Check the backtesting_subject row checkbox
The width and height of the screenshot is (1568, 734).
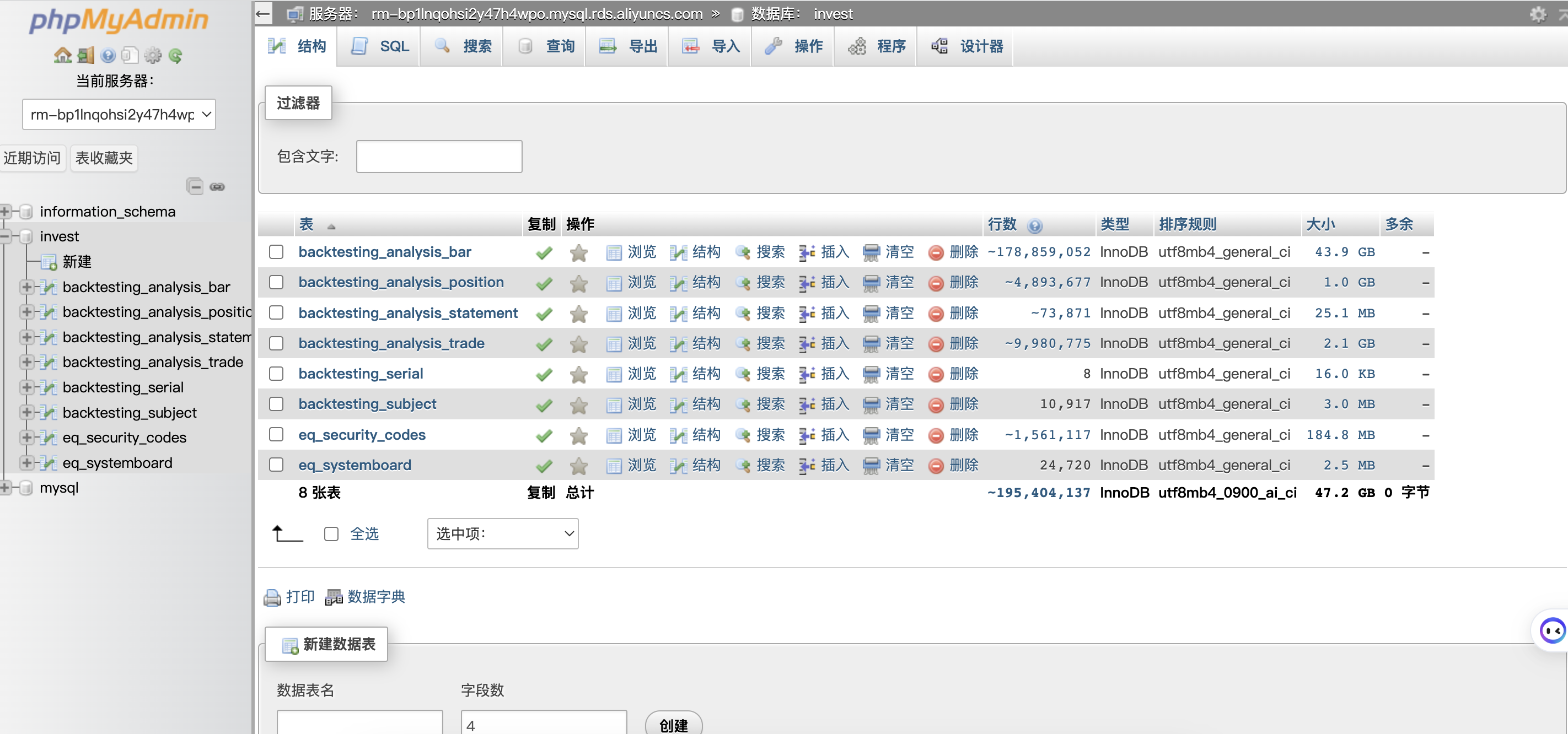pos(276,403)
